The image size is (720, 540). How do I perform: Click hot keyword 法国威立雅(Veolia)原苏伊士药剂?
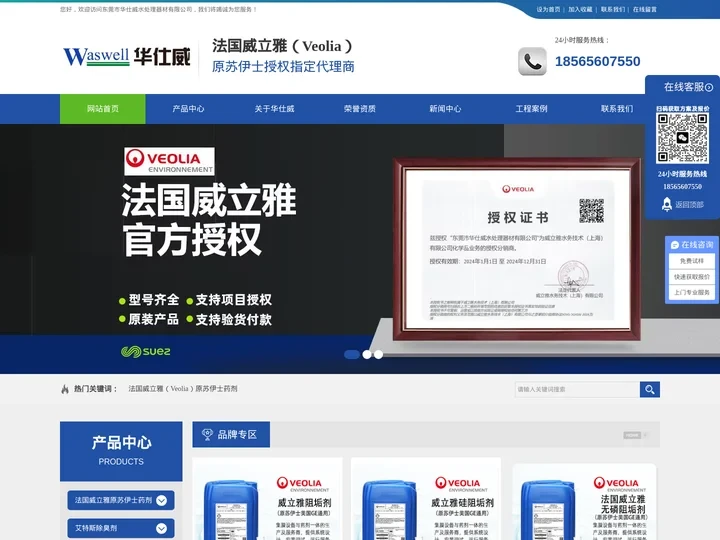click(183, 388)
